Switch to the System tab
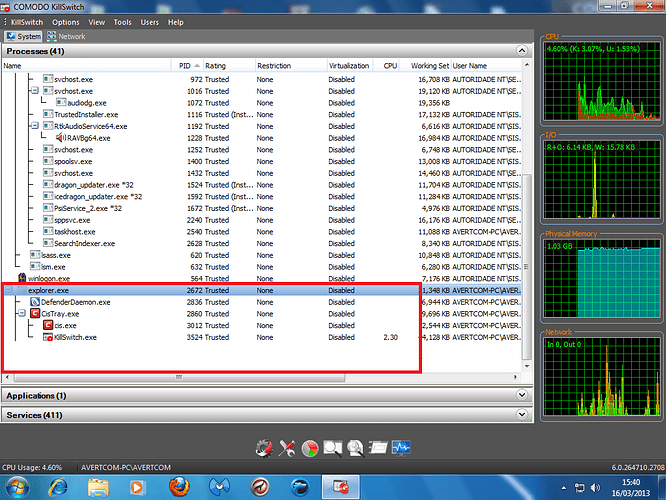The width and height of the screenshot is (666, 500). pyautogui.click(x=24, y=37)
